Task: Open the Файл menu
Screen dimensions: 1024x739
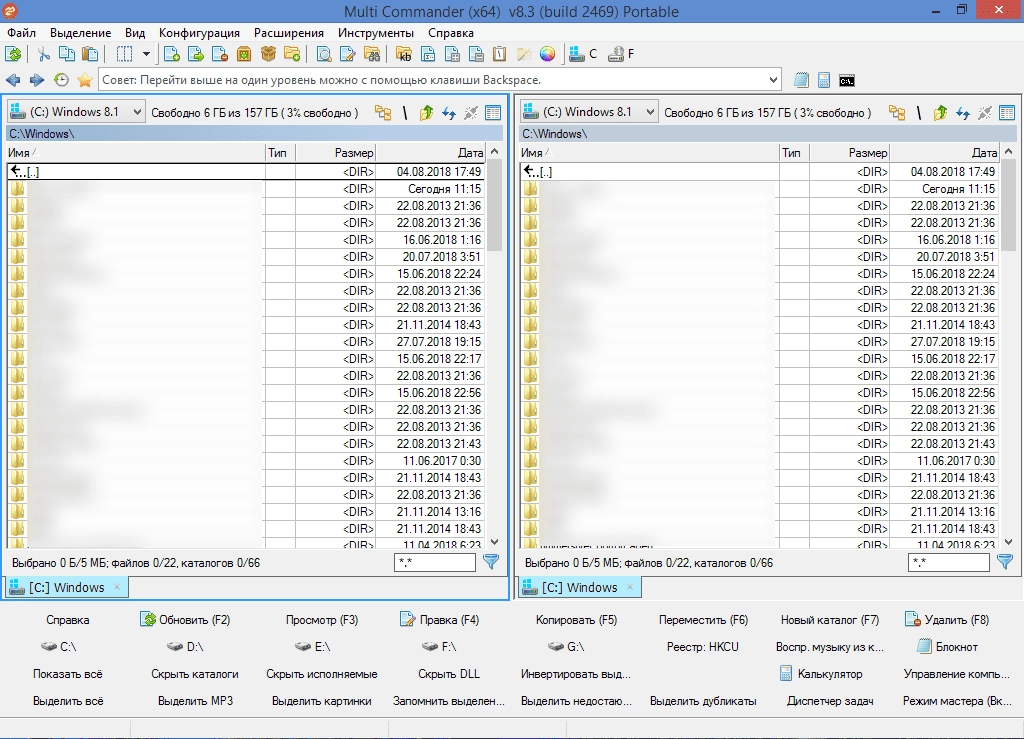Action: click(22, 33)
